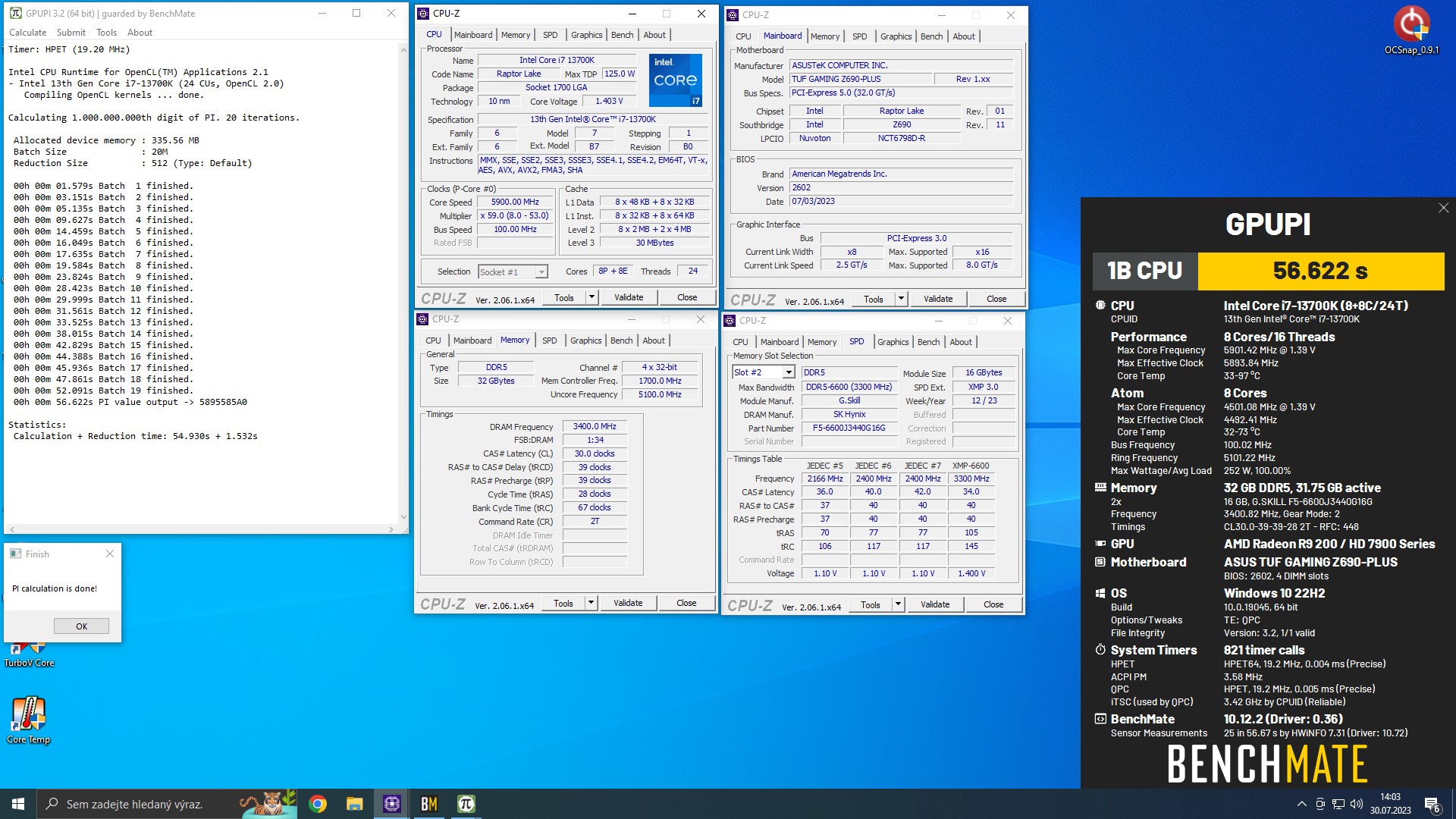Click the CPU-Z SPD window title icon
The width and height of the screenshot is (1456, 819).
730,321
